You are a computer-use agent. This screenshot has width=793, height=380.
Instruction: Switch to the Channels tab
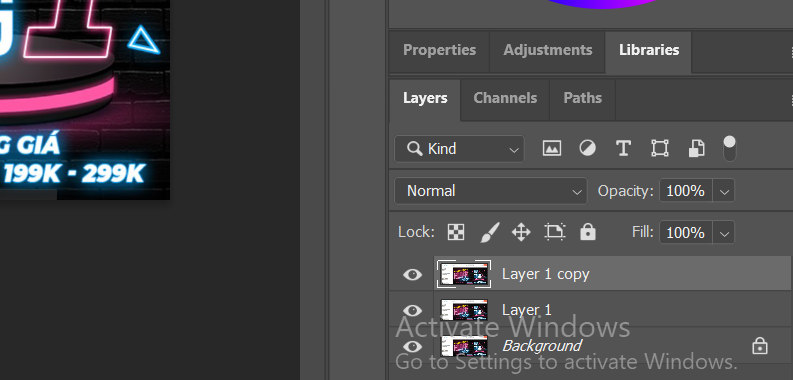(505, 98)
